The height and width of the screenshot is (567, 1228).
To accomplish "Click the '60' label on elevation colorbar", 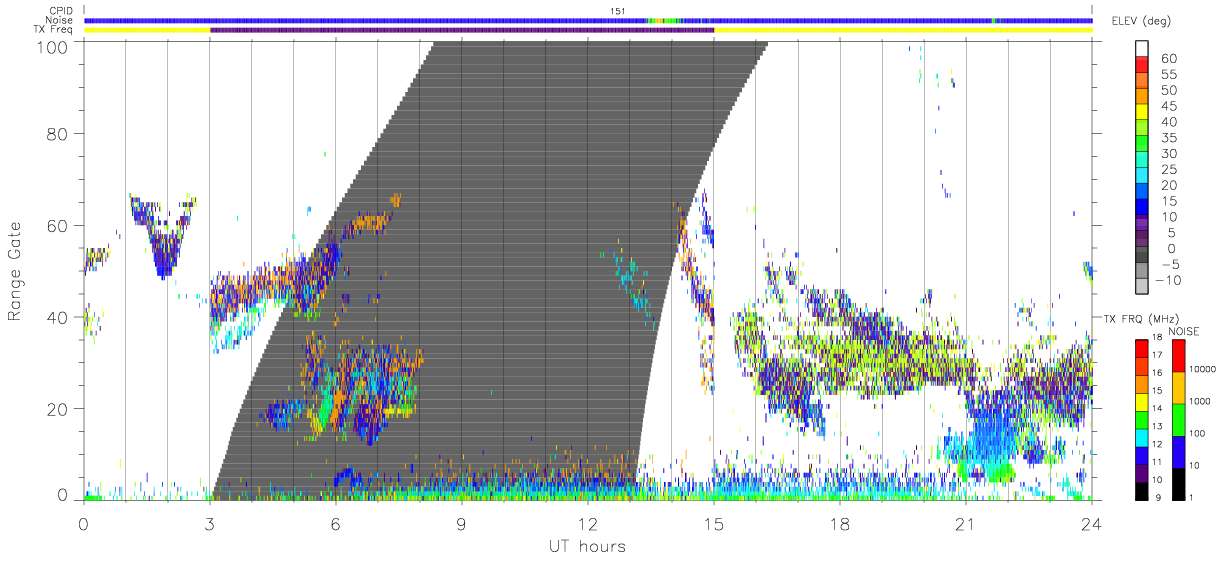I will coord(1167,59).
